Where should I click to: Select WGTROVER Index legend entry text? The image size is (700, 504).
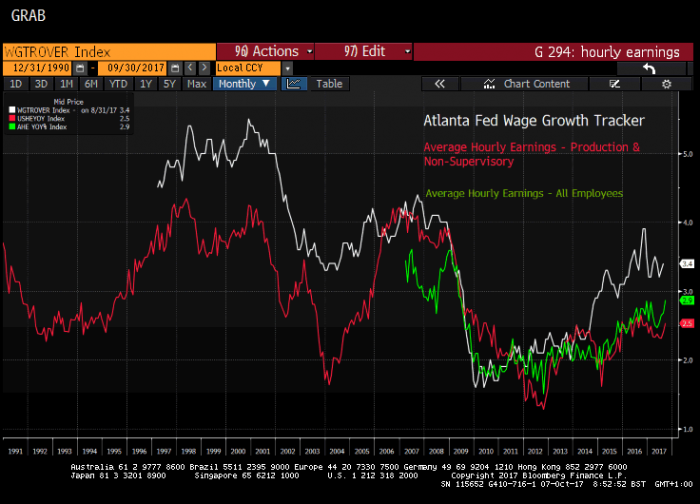point(44,110)
